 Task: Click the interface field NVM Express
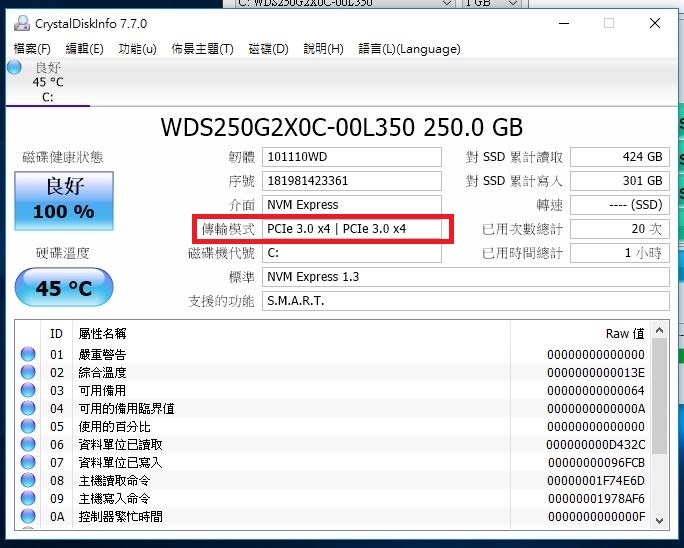352,205
